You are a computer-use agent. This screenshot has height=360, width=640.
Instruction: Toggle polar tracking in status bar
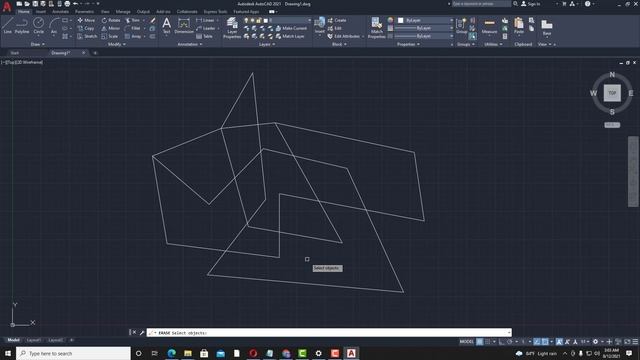[x=510, y=342]
